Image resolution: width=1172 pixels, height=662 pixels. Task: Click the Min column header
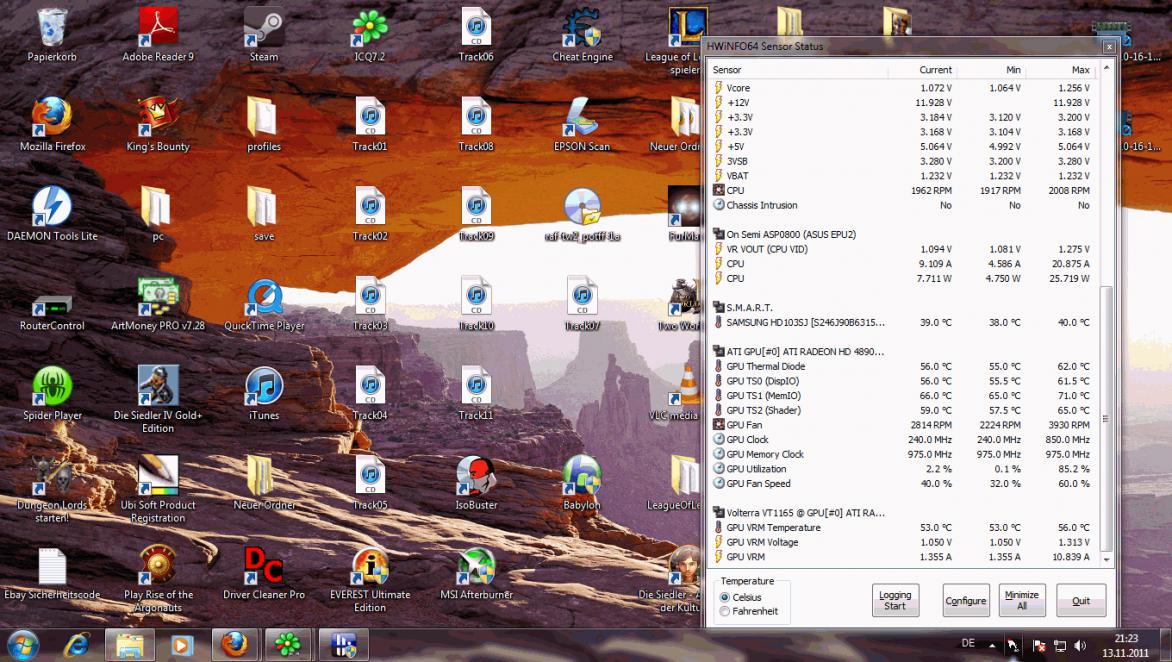click(x=991, y=69)
